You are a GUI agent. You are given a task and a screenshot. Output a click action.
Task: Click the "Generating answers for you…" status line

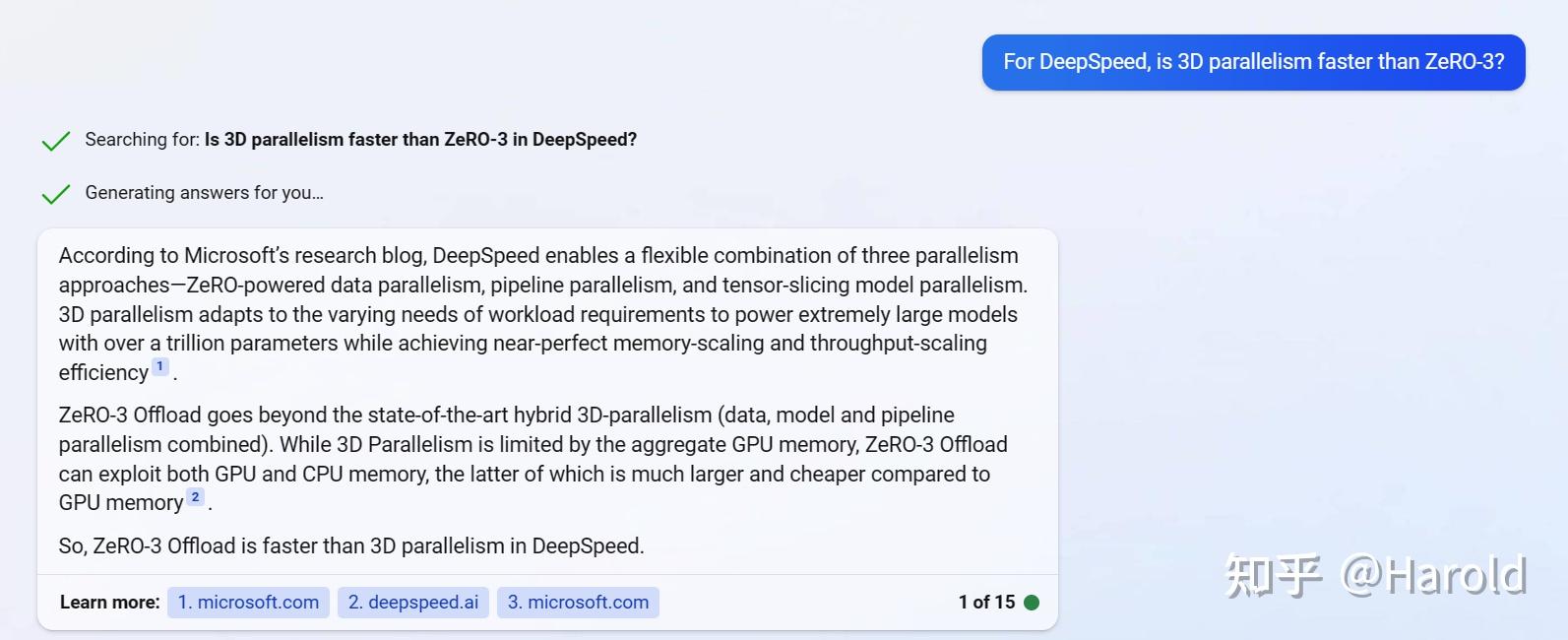[205, 193]
